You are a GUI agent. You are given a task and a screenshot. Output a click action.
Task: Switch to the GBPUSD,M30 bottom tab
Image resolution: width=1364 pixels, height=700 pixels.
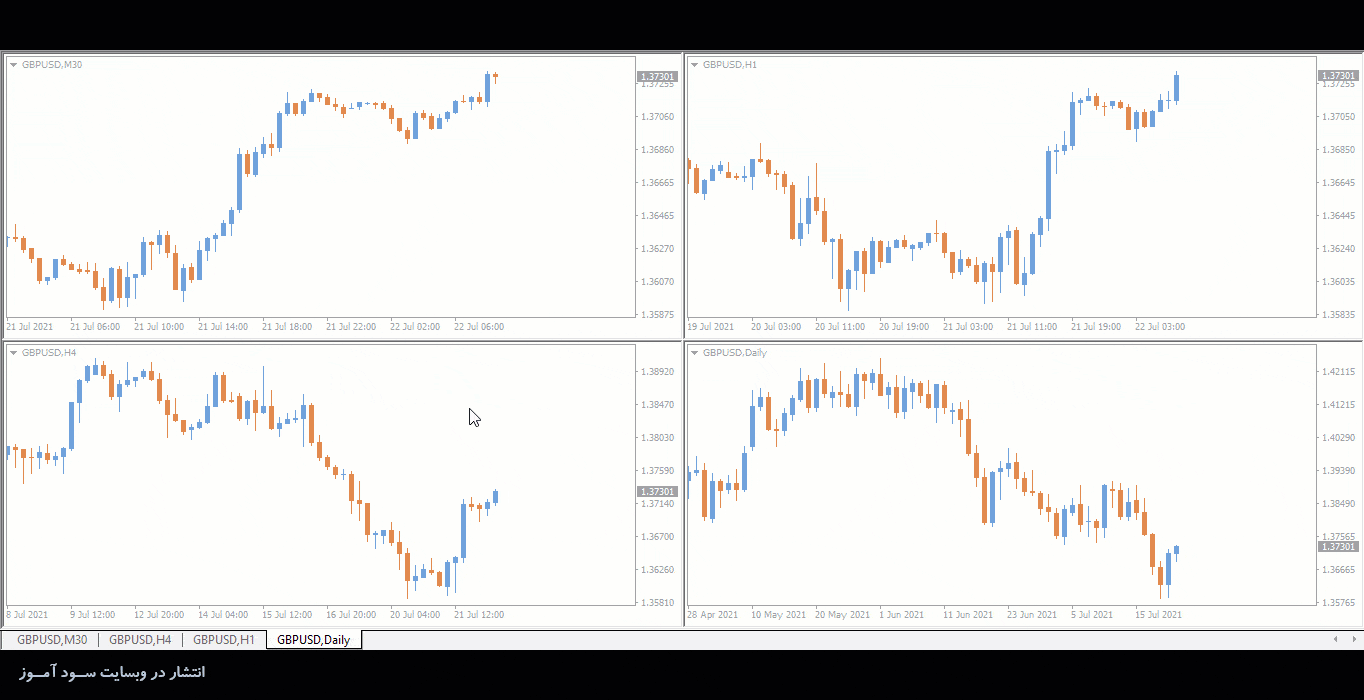[x=52, y=640]
